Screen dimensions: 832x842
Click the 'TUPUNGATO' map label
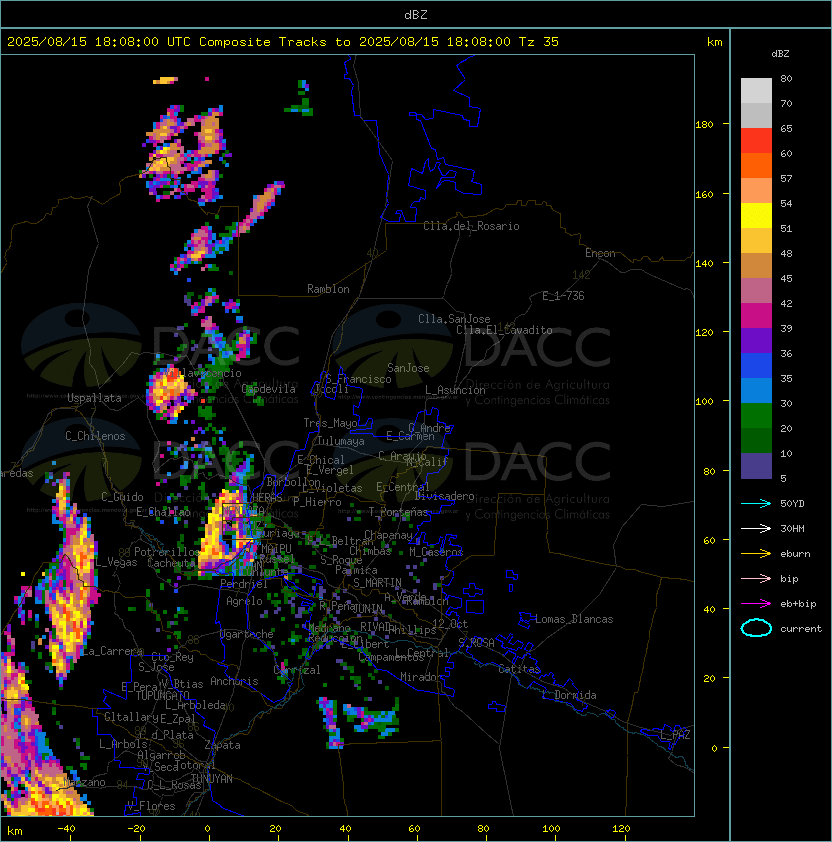click(x=163, y=696)
